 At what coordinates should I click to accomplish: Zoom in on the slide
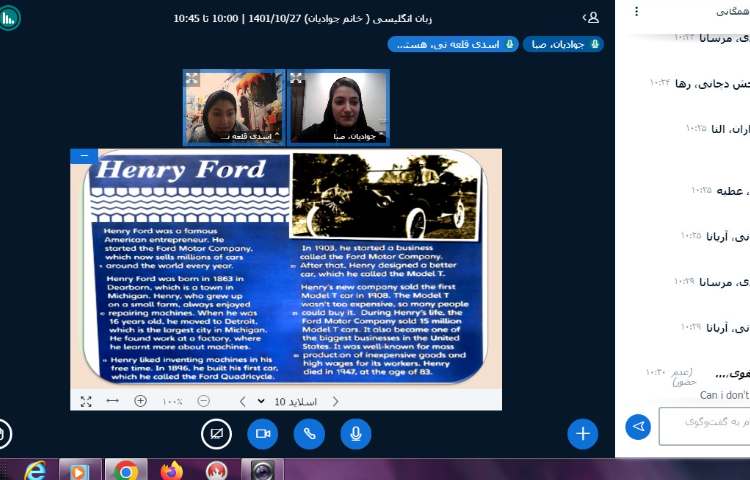coord(140,401)
